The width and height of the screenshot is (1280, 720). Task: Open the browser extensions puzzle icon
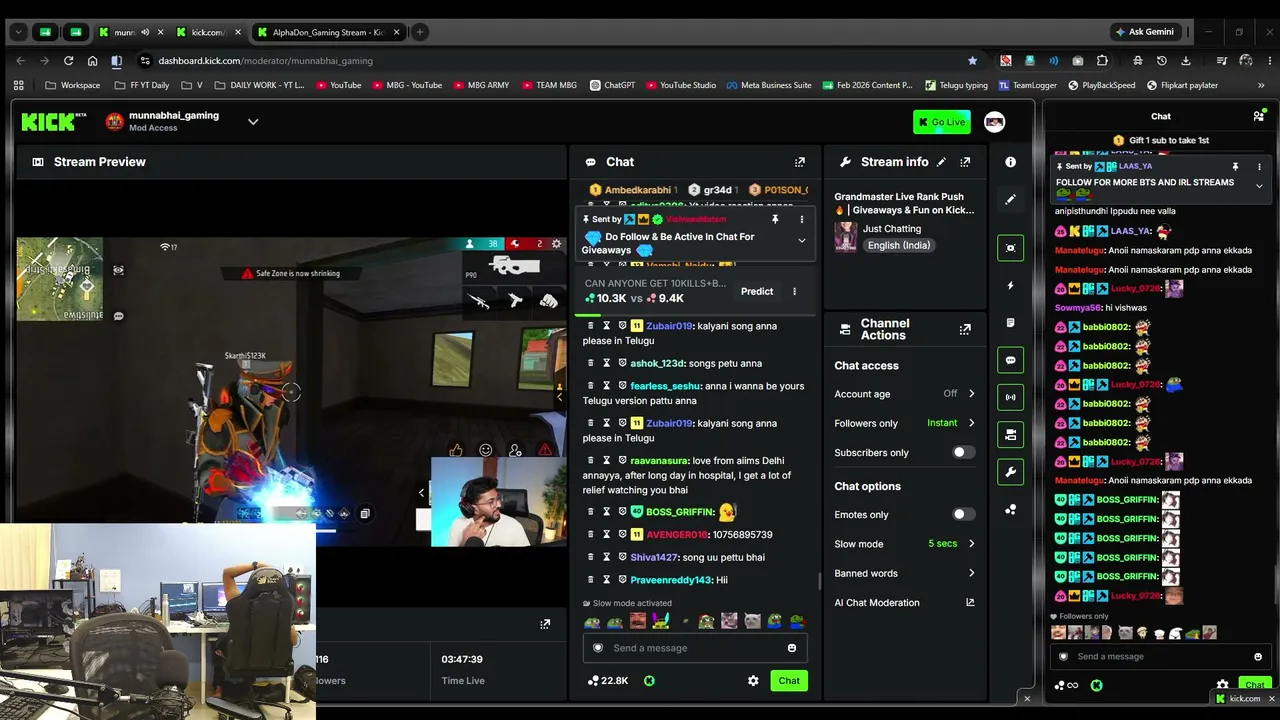coord(1102,61)
